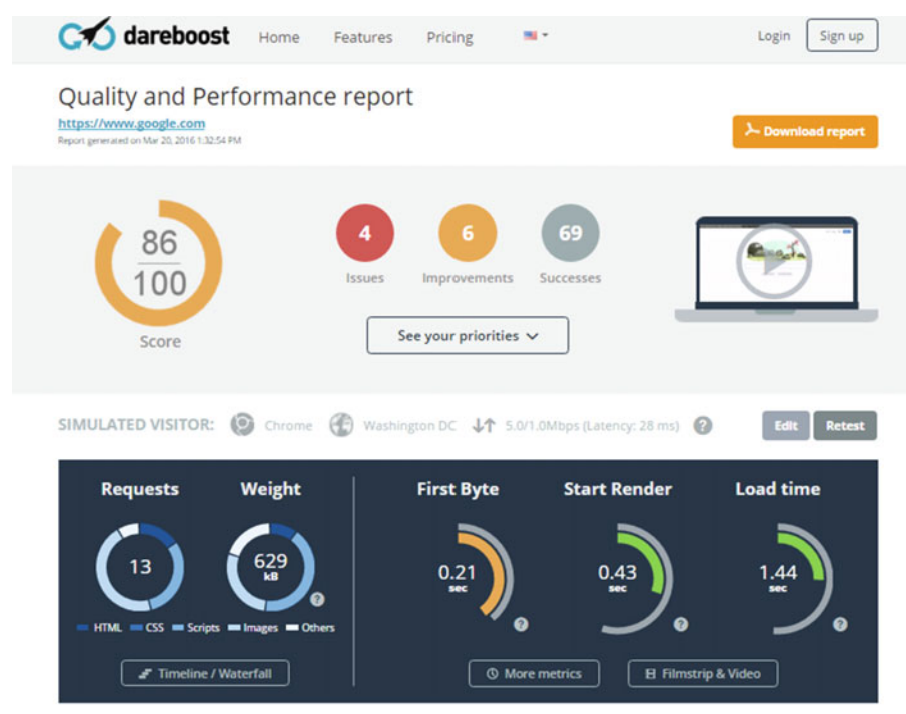The height and width of the screenshot is (714, 906).
Task: Play the laptop video preview
Action: click(x=774, y=262)
